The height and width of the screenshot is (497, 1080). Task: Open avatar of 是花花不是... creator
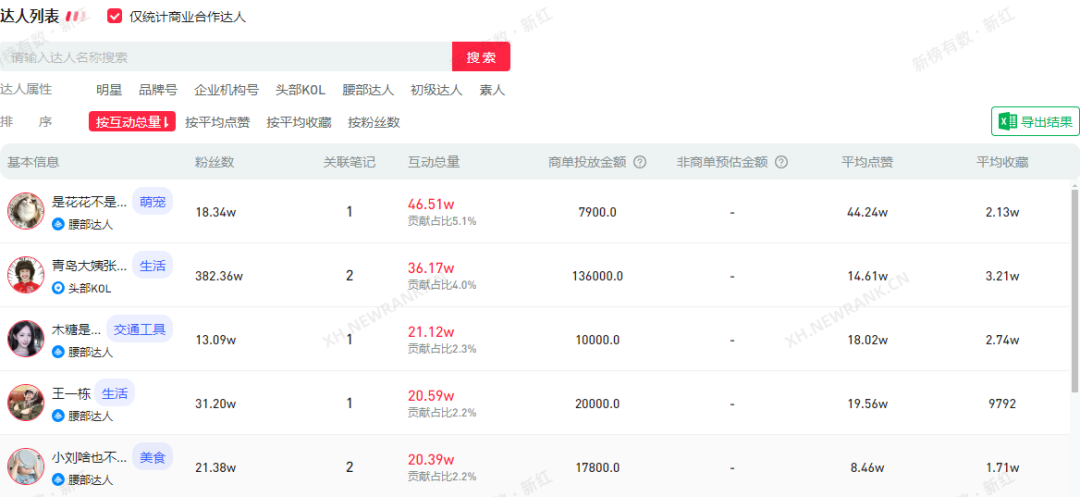point(25,211)
